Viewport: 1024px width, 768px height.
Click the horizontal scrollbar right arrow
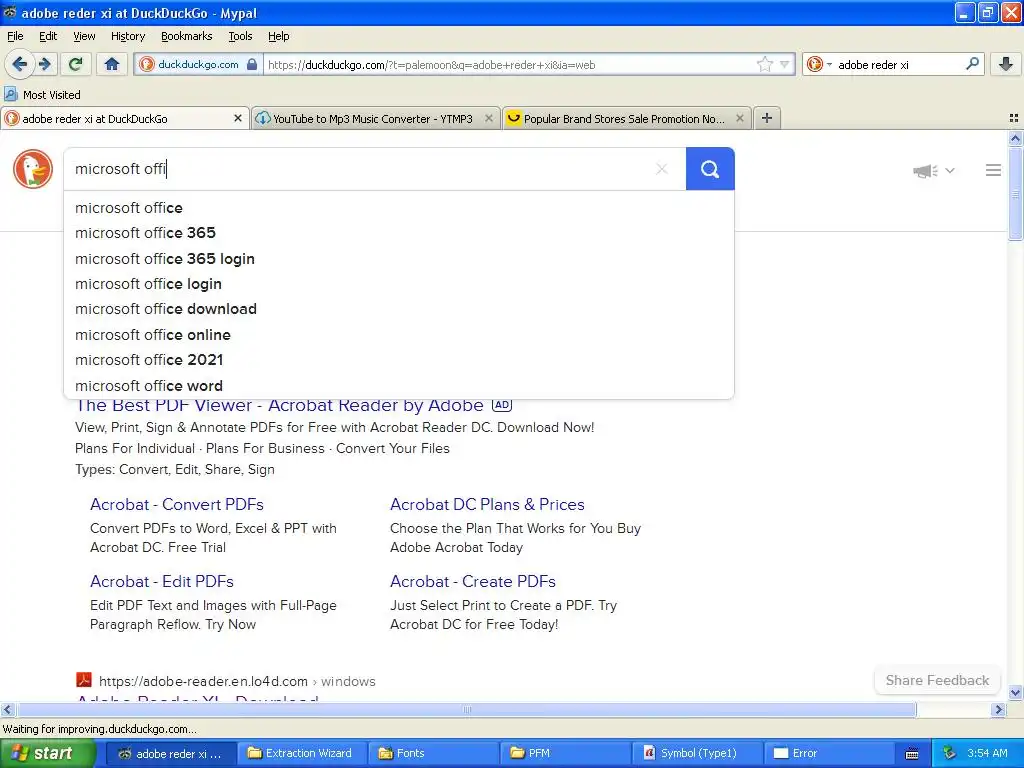click(x=999, y=709)
